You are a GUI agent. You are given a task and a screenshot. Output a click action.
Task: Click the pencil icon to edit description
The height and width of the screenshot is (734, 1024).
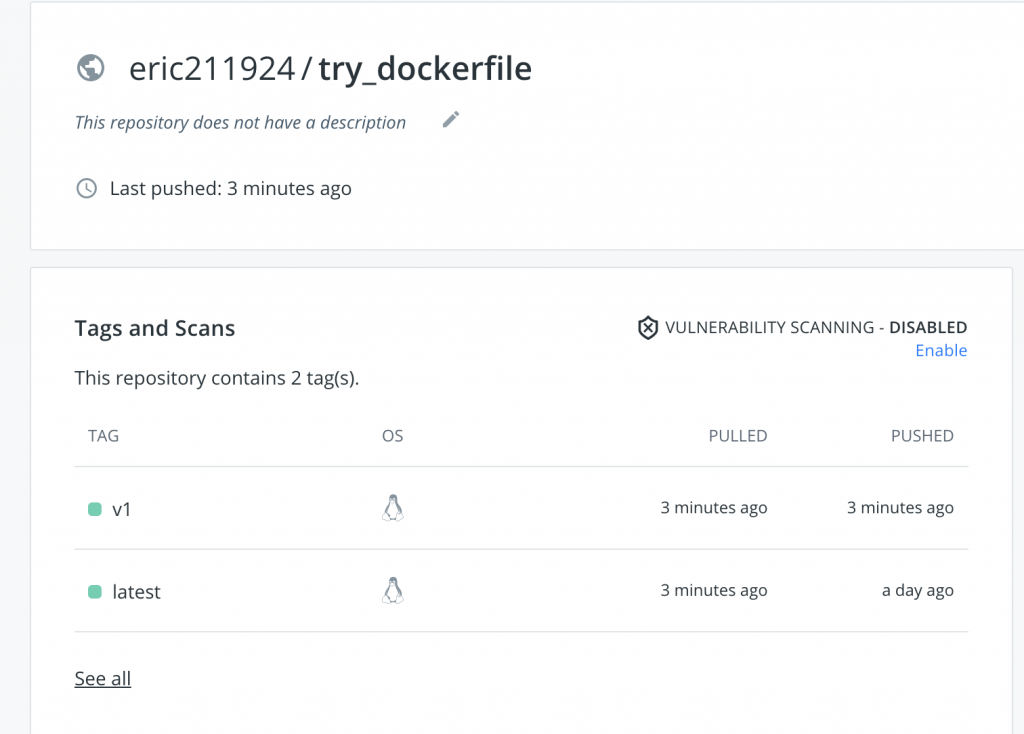tap(451, 120)
